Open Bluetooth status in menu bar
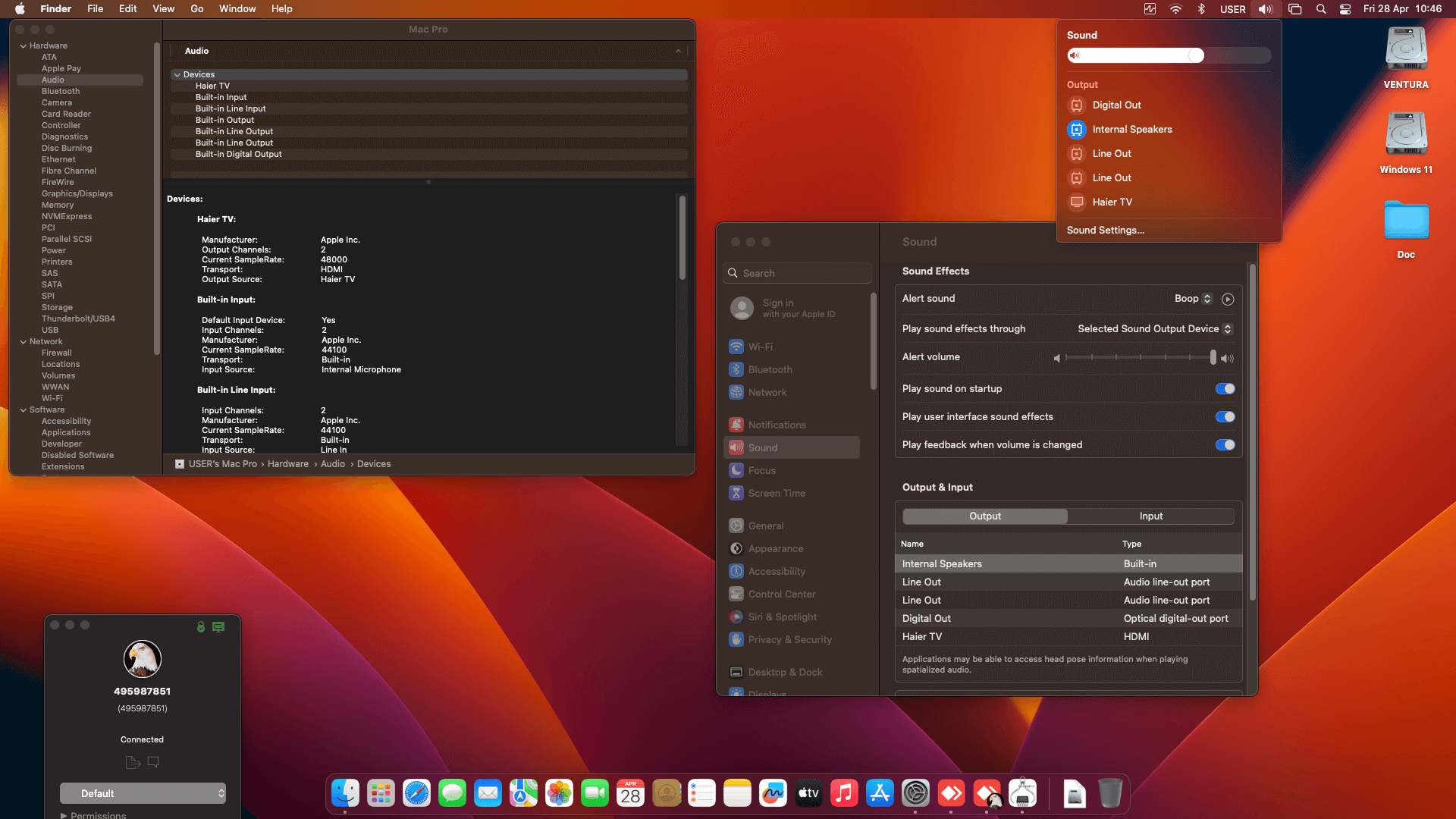This screenshot has height=819, width=1456. (1201, 9)
